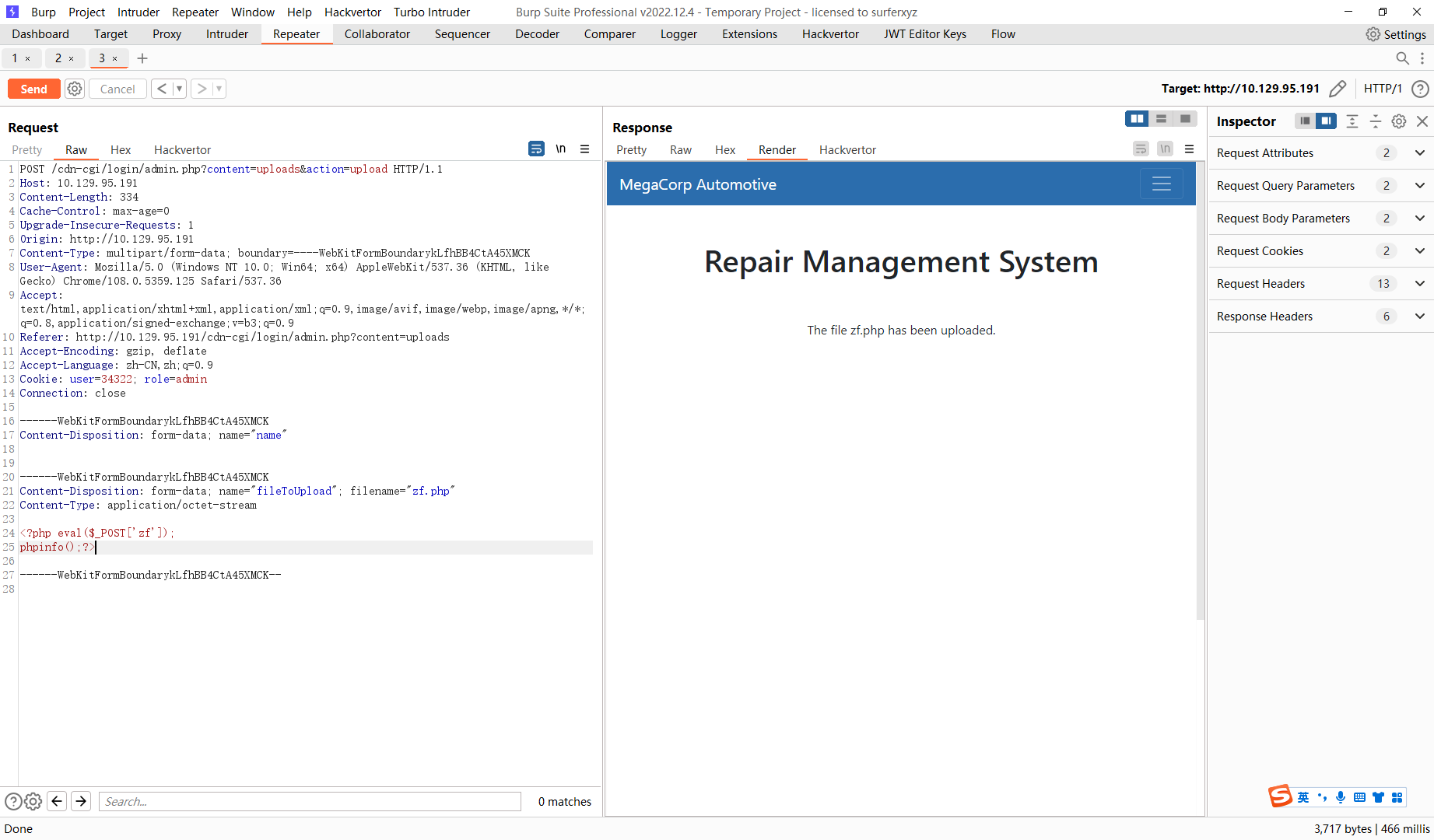Add a new Repeater tab with plus
The image size is (1434, 840).
point(142,58)
